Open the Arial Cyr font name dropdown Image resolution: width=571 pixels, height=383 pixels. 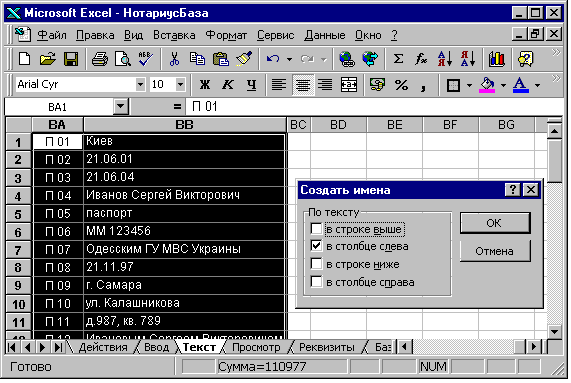pyautogui.click(x=141, y=85)
